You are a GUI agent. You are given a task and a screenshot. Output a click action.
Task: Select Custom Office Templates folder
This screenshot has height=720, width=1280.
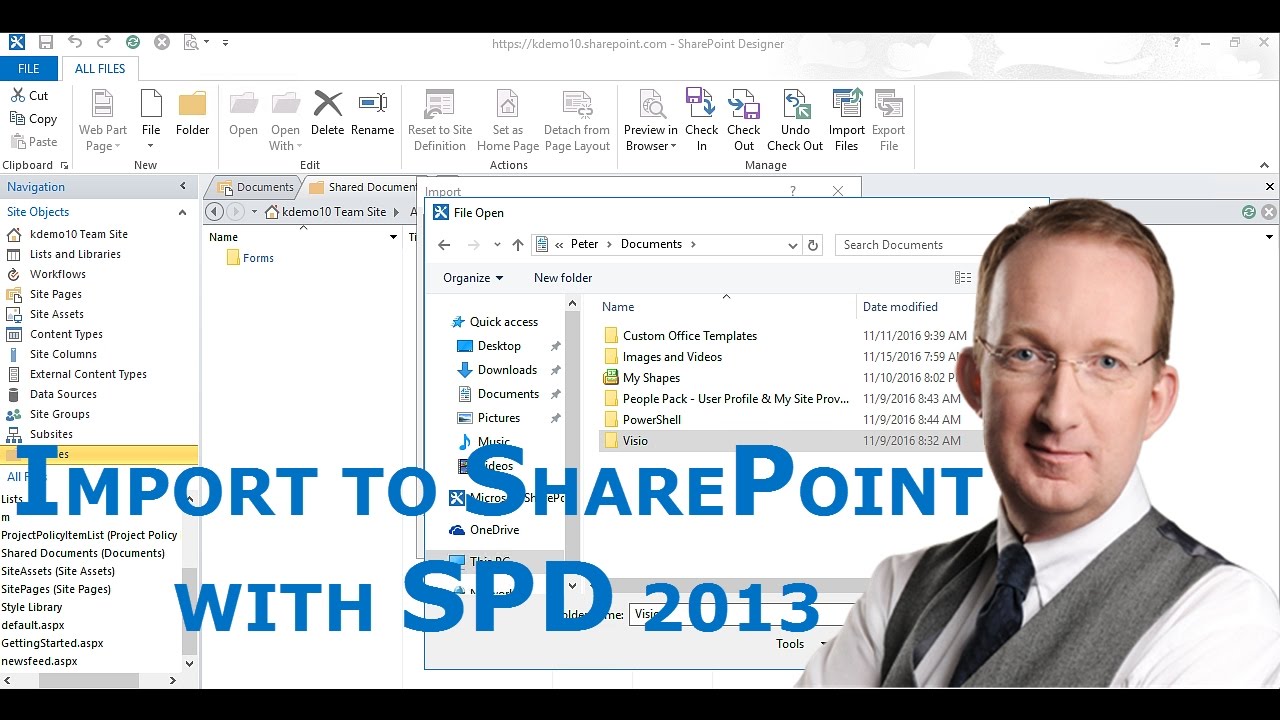[690, 336]
